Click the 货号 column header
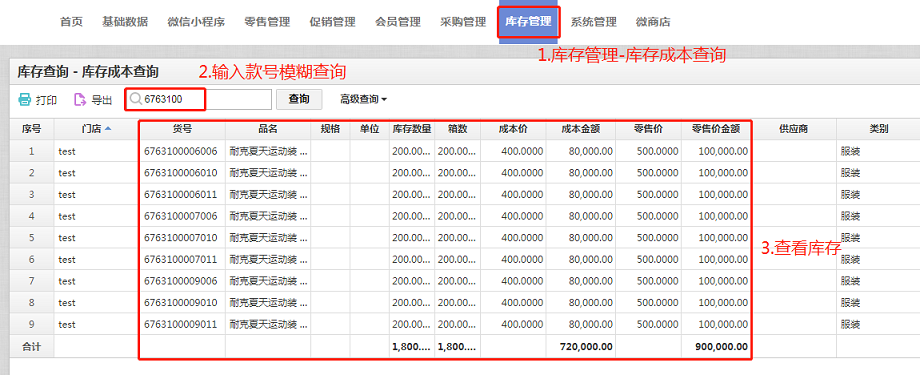 182,130
